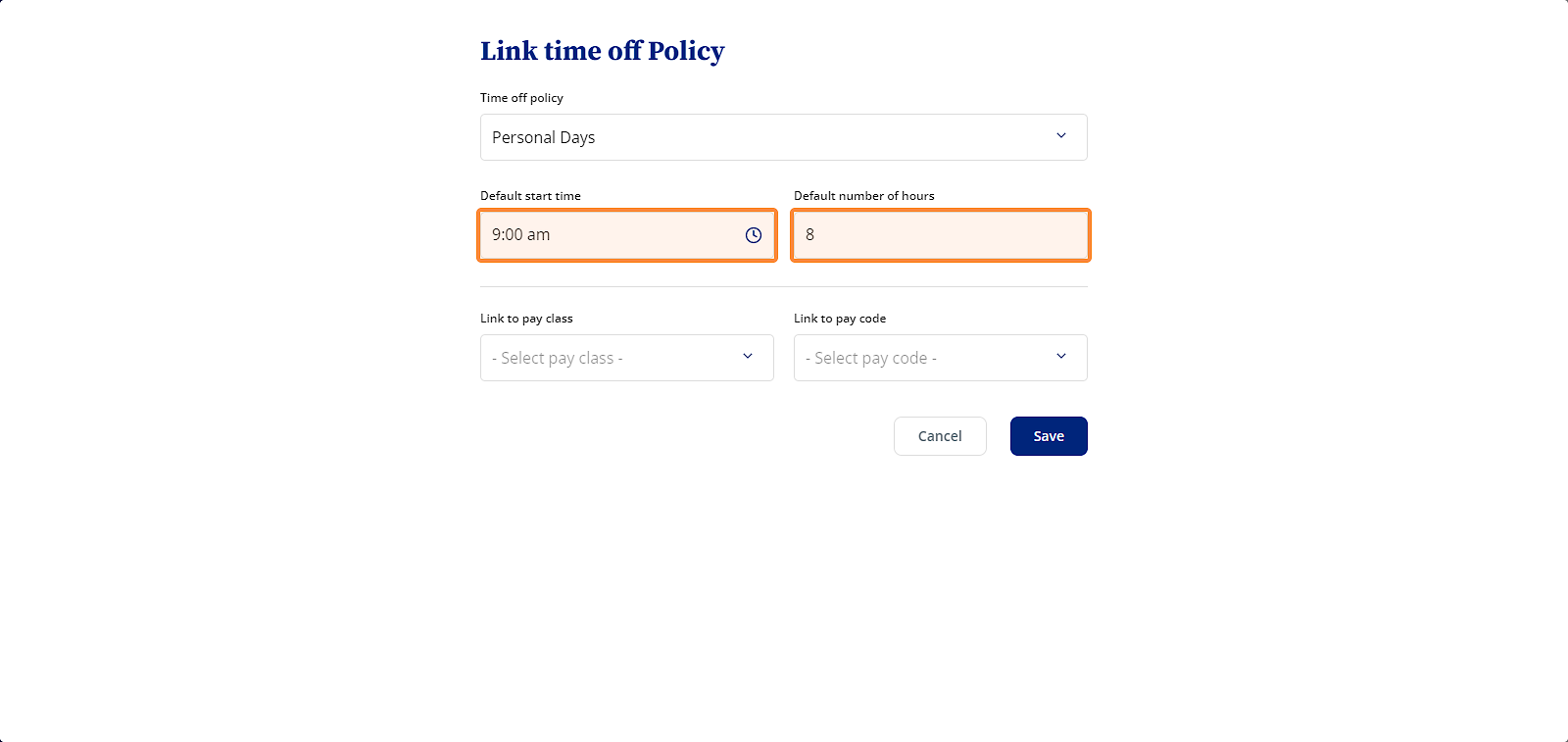Click the pay code dropdown chevron arrow

(x=1061, y=357)
